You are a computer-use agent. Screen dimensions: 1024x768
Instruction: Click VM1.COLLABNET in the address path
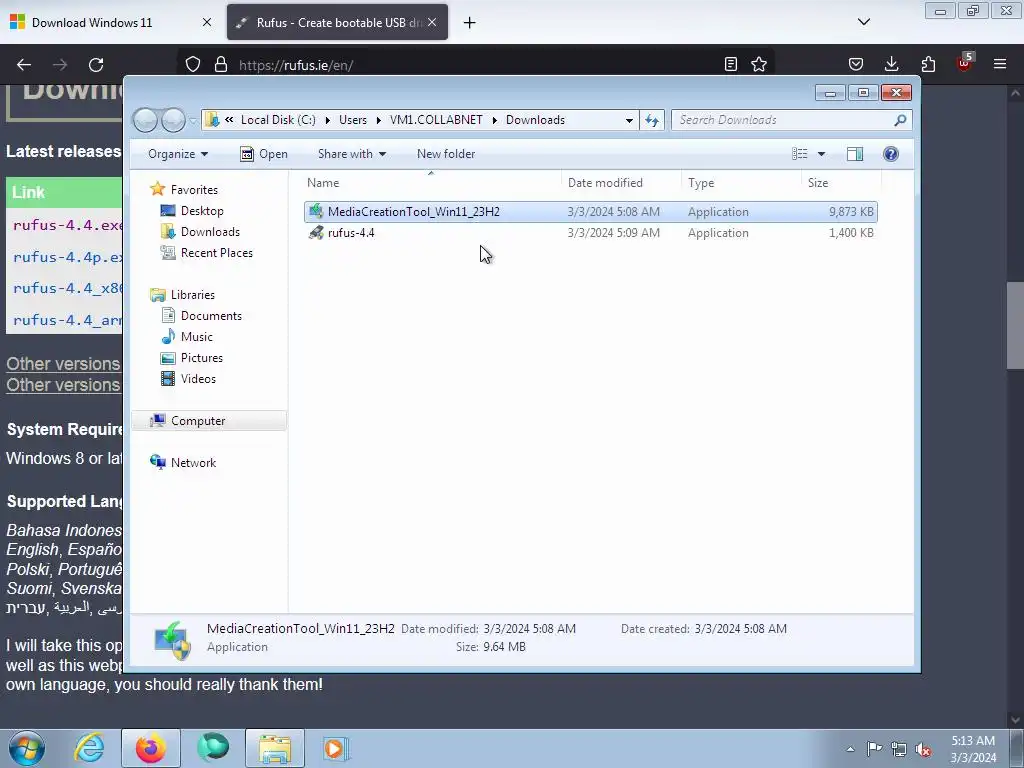click(x=436, y=120)
